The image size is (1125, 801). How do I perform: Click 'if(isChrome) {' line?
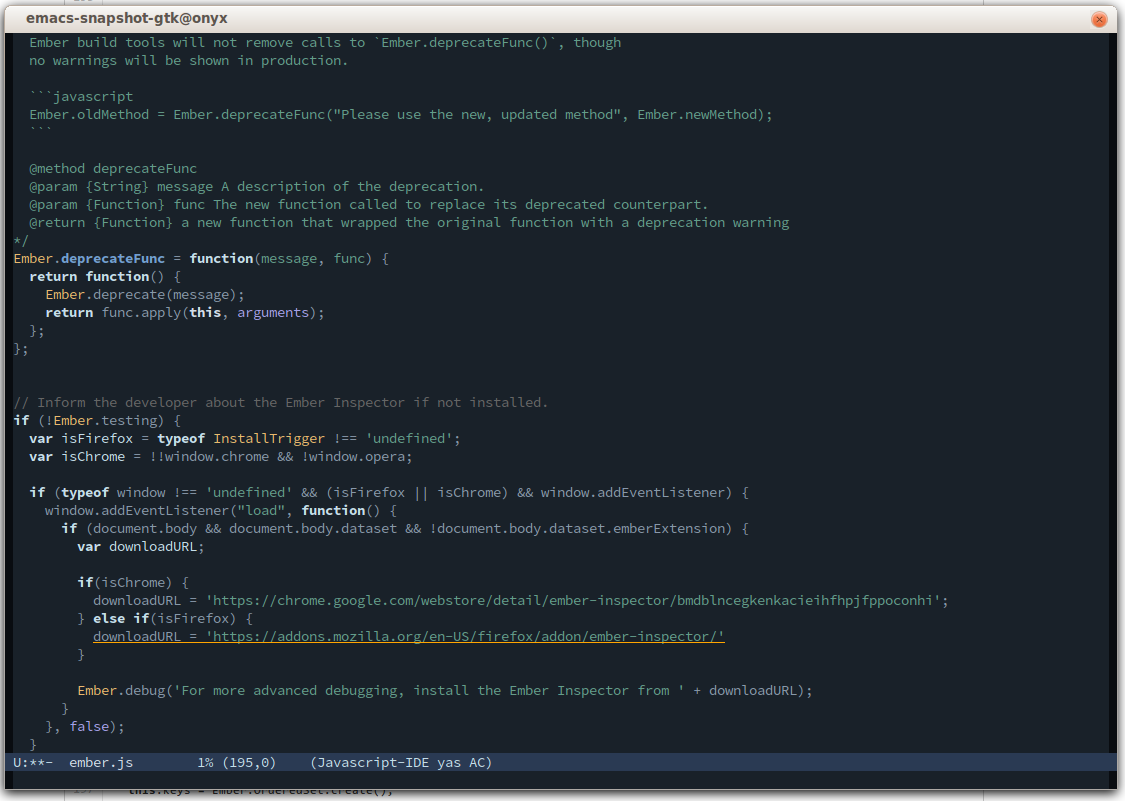133,582
